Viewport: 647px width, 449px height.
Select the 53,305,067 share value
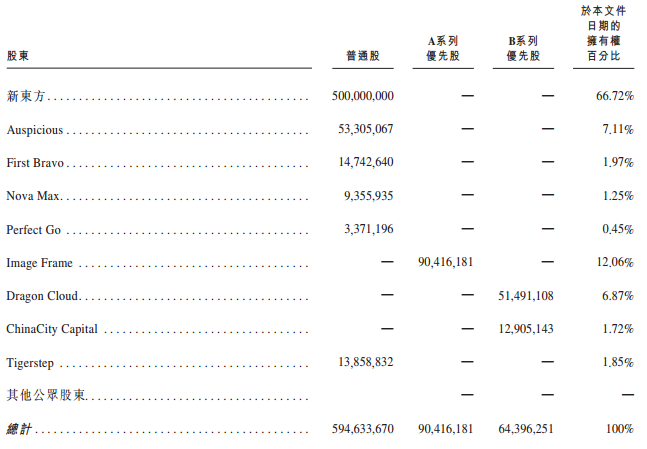366,129
